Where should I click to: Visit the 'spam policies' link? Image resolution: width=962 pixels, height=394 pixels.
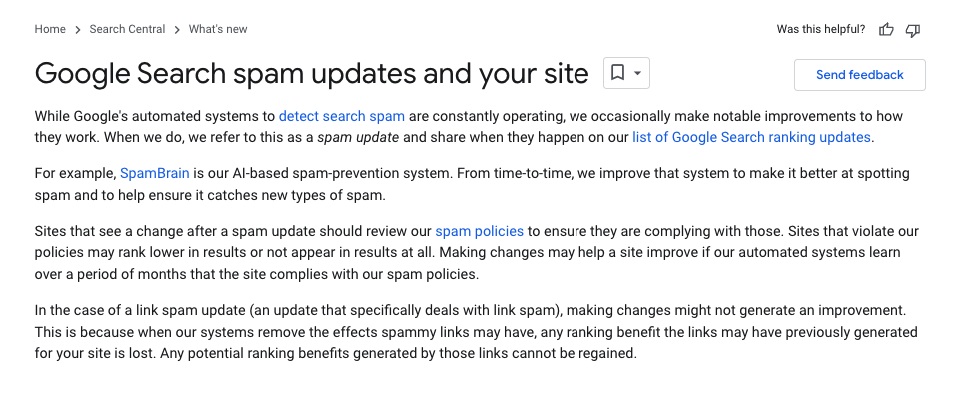point(479,231)
